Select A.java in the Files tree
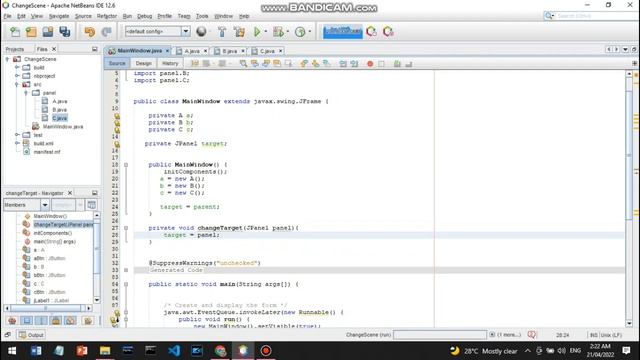 point(60,101)
